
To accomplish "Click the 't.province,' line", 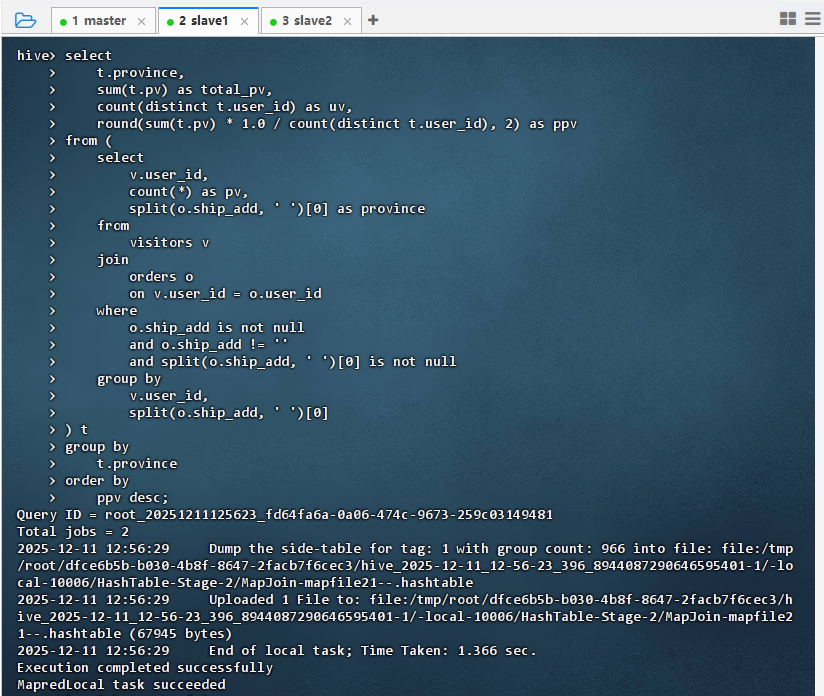I will coord(140,73).
